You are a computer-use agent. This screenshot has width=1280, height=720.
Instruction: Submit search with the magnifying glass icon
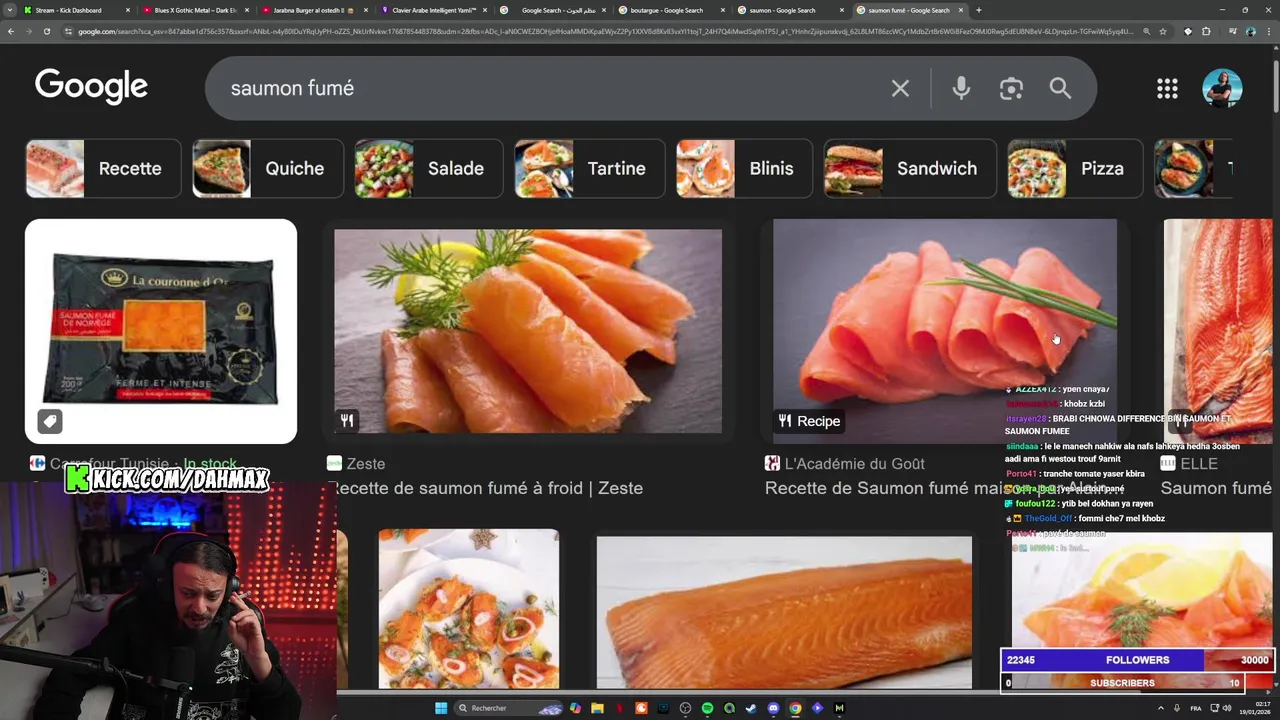pos(1060,88)
